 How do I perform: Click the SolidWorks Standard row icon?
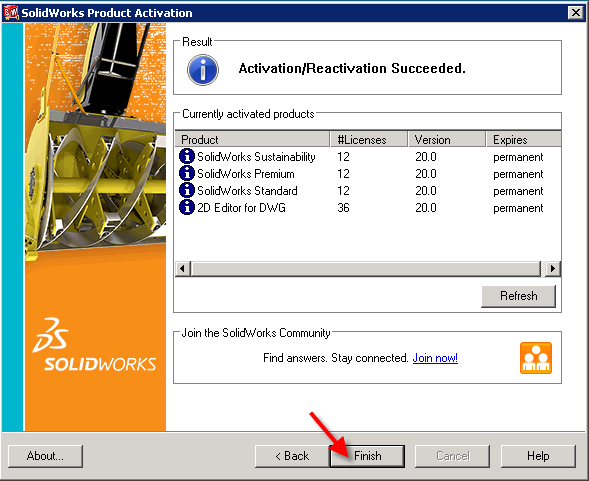187,190
